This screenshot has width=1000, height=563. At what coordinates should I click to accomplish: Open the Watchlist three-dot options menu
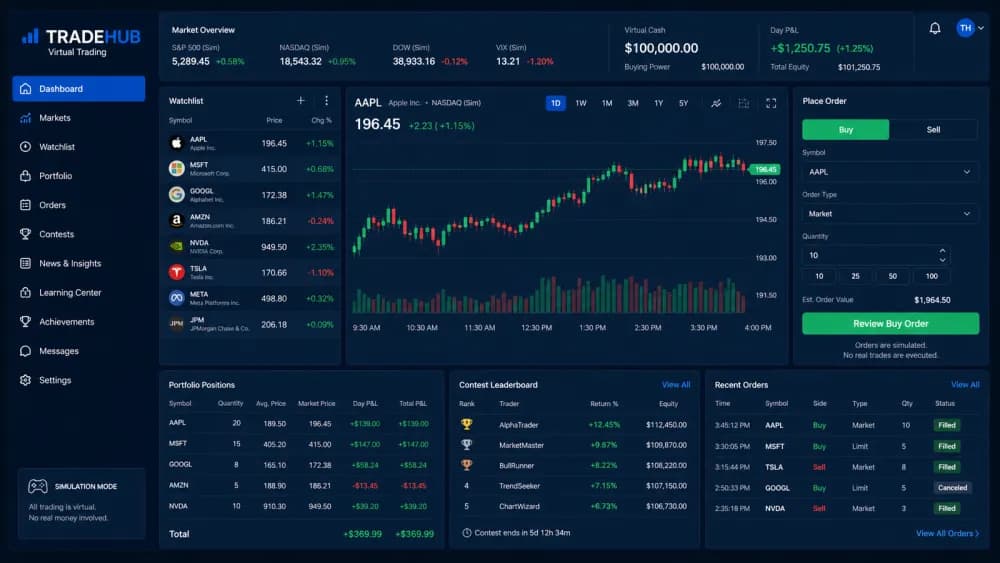326,100
